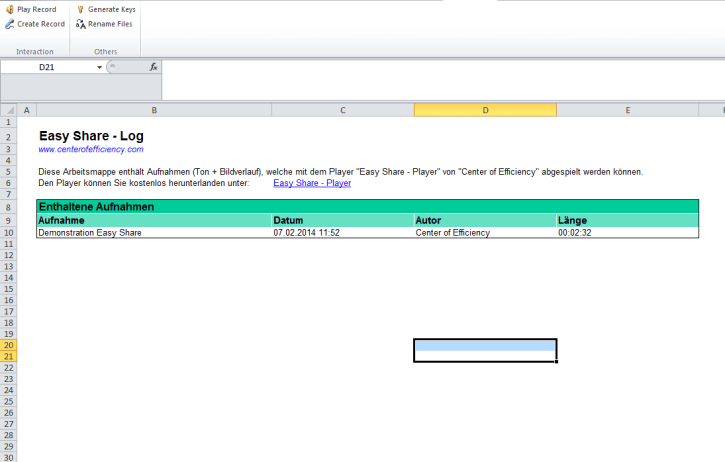Open the Name Box dropdown arrow

tap(99, 68)
